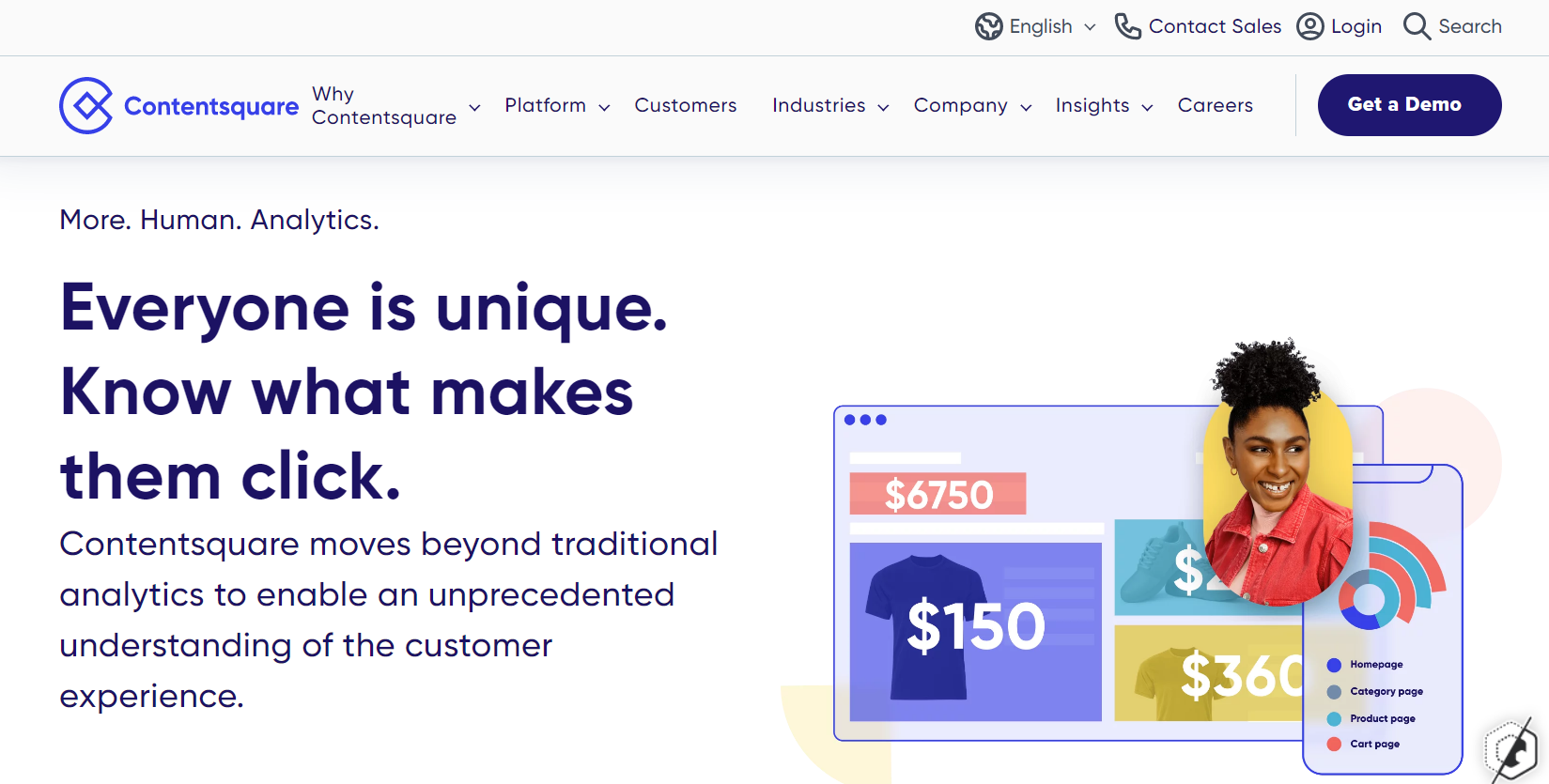Open the Platform dropdown chevron
Image resolution: width=1549 pixels, height=784 pixels.
click(604, 107)
